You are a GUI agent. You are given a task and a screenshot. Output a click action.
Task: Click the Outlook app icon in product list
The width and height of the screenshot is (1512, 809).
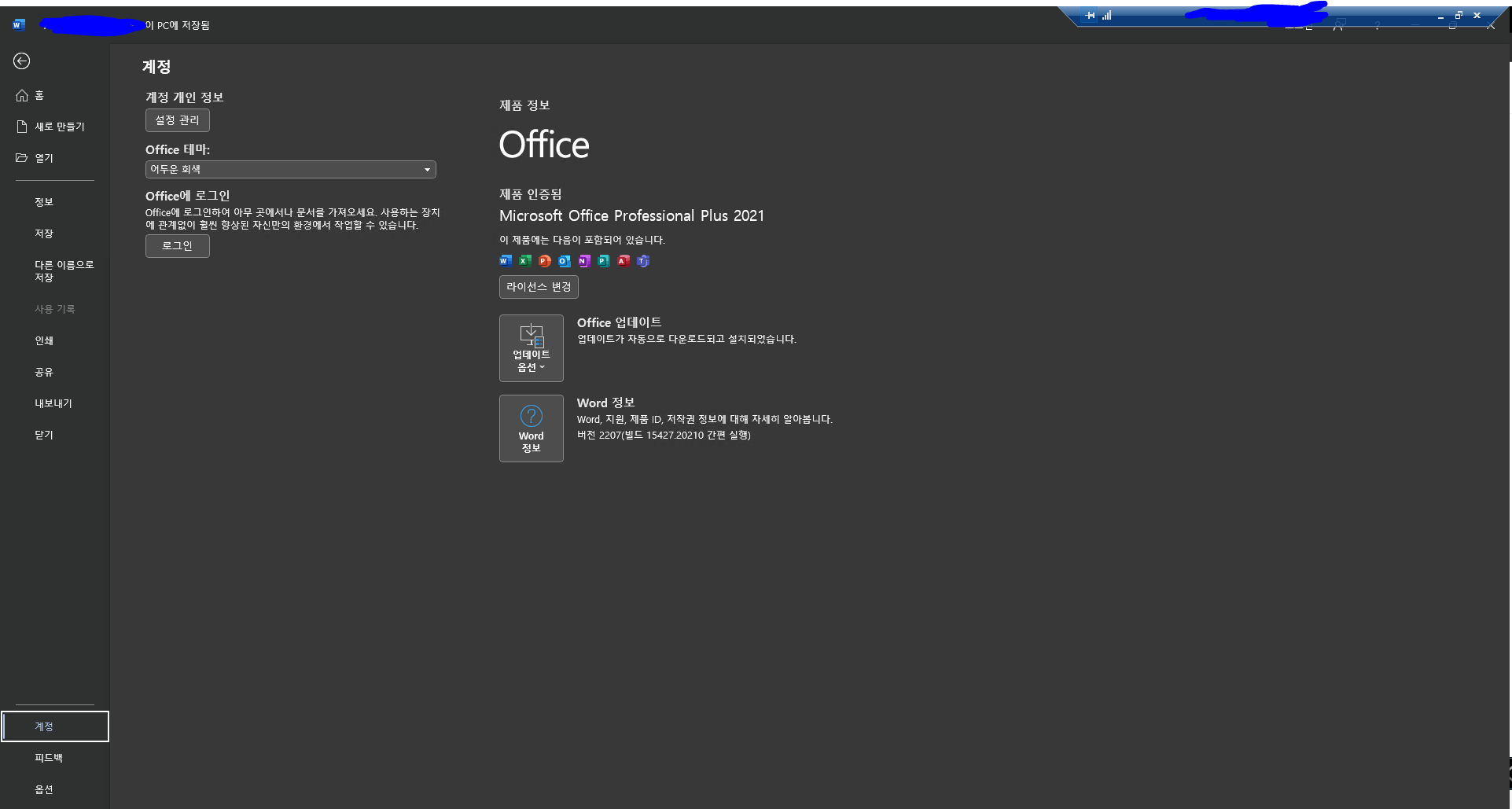(x=565, y=261)
